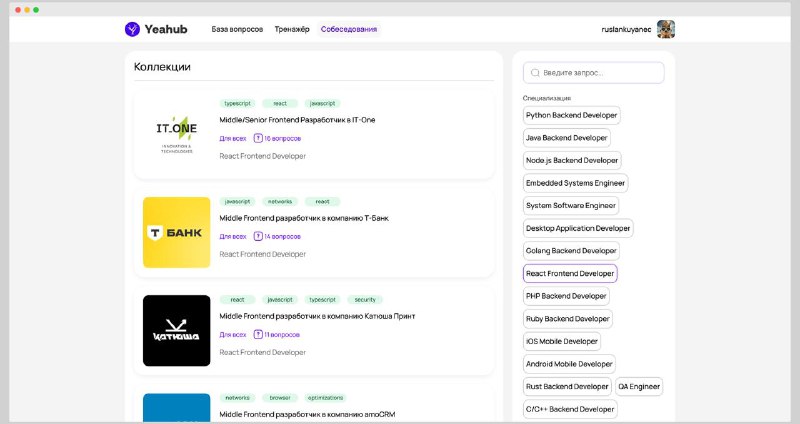Click React Frontend Developer under IT-One card

click(263, 156)
